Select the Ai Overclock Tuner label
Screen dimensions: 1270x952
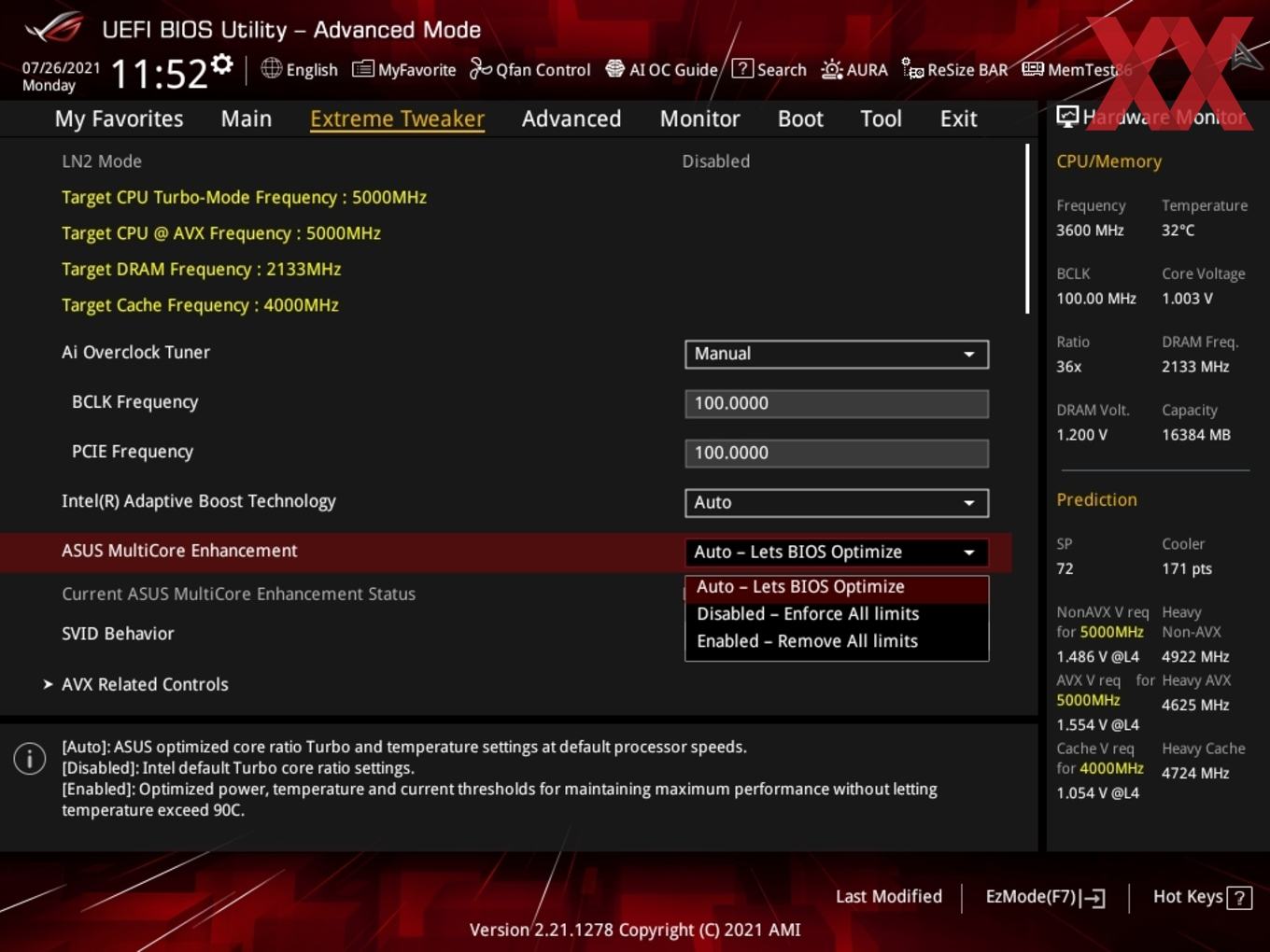point(135,352)
